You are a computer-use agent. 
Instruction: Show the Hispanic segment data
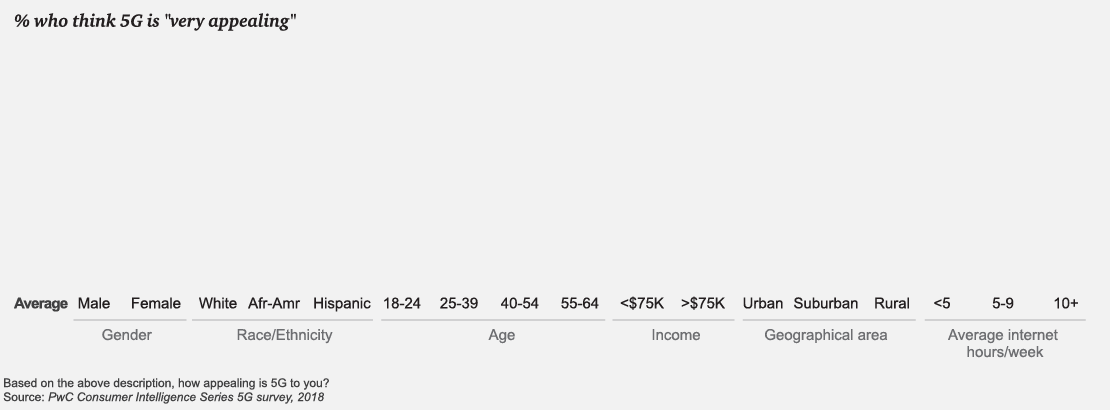342,303
